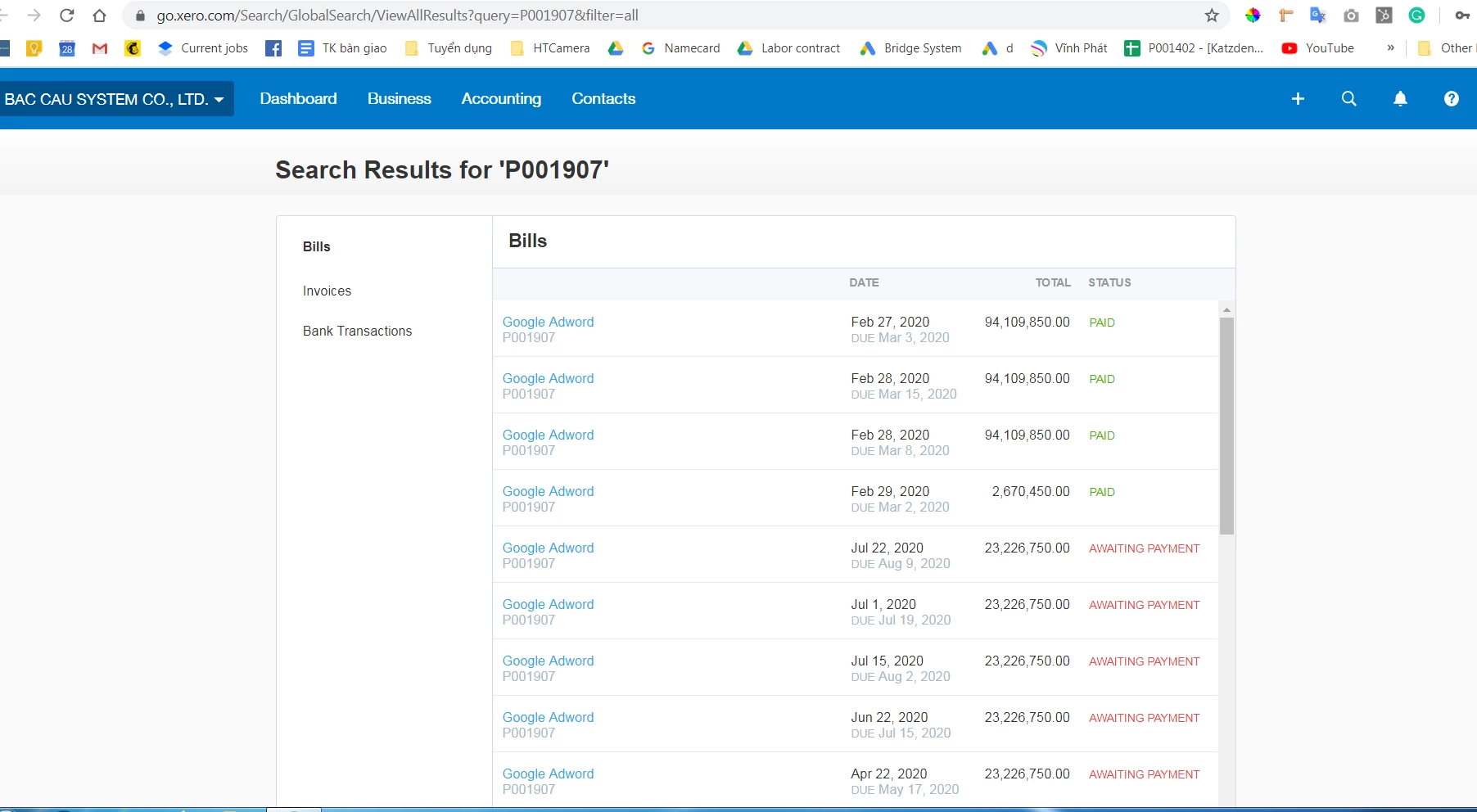Viewport: 1477px width, 812px height.
Task: Click the scrollbar up arrow in bills list
Action: point(1226,310)
